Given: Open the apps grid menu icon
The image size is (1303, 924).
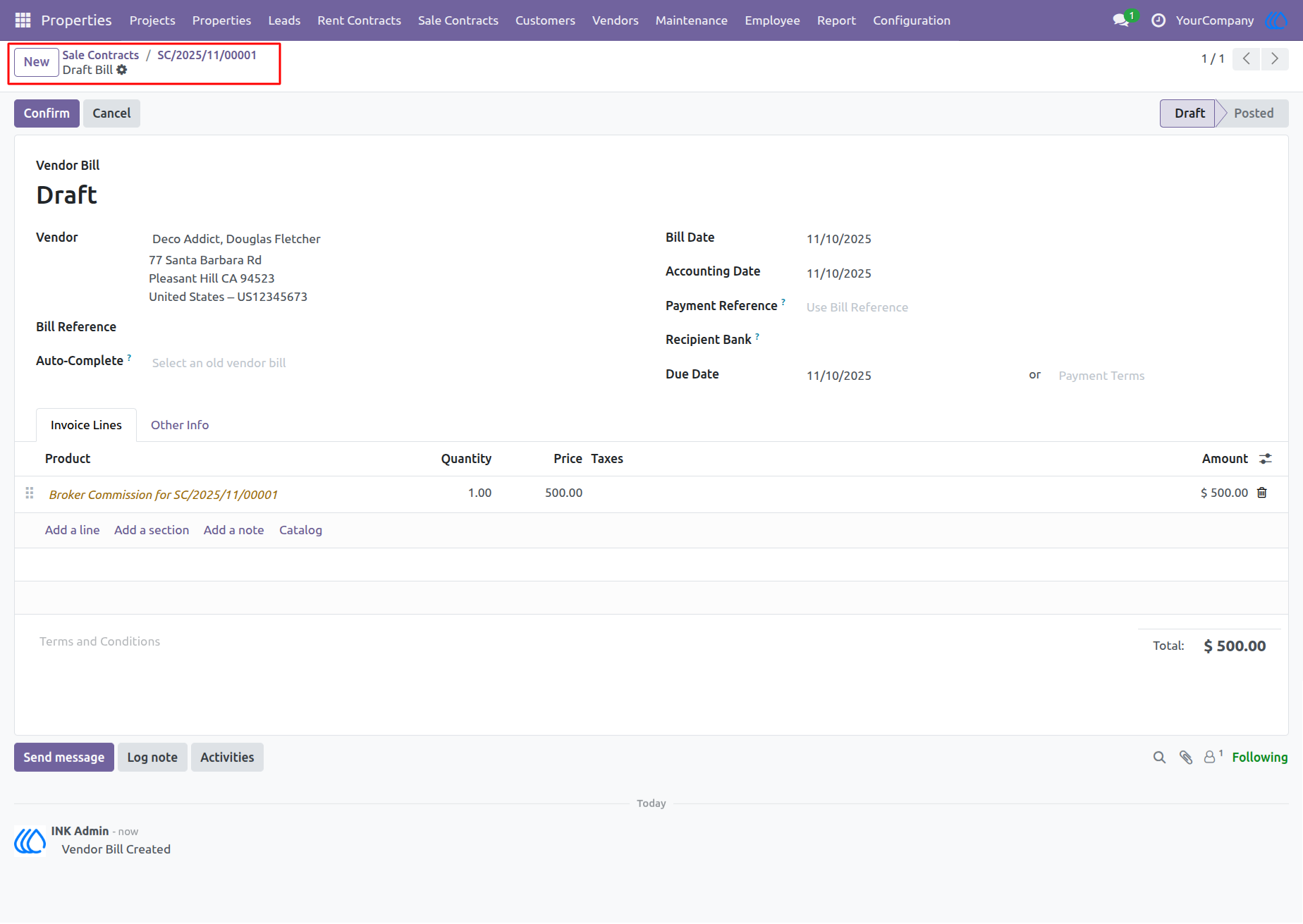Looking at the screenshot, I should [23, 20].
